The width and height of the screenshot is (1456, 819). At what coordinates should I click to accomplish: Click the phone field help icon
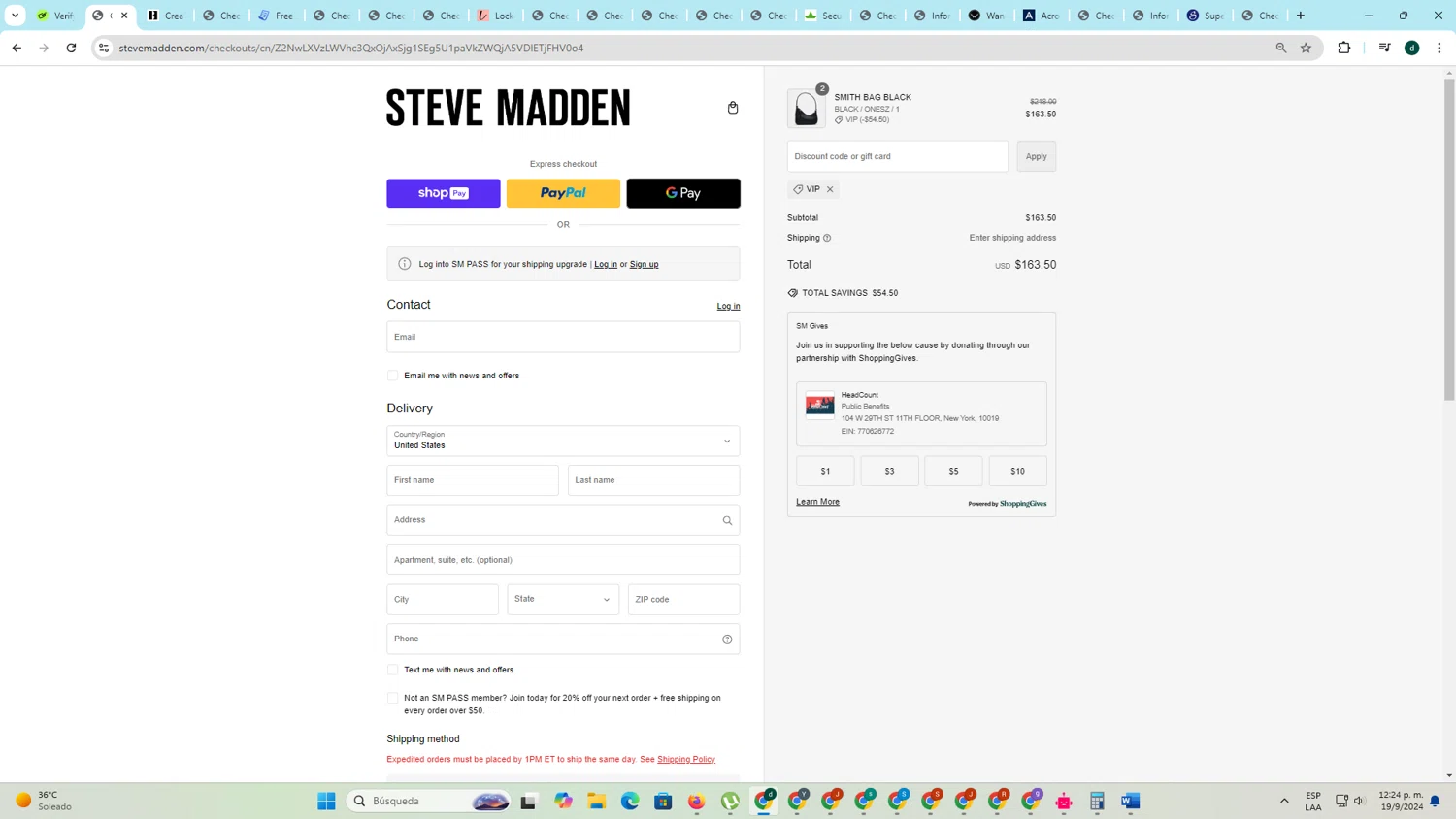[727, 639]
